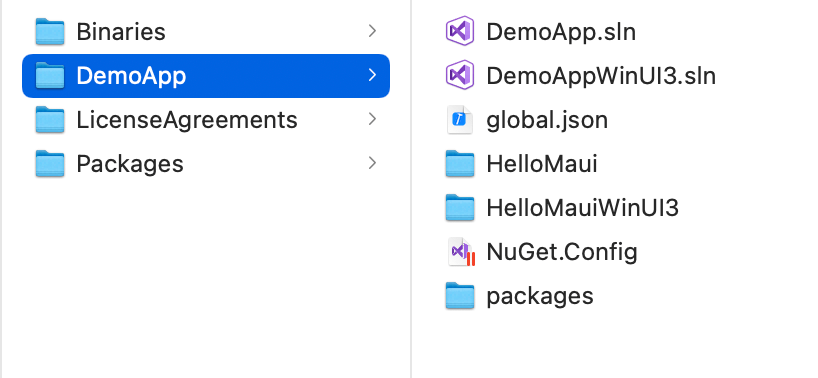Click the global.json file icon
Screen dimensions: 818x378
(460, 119)
